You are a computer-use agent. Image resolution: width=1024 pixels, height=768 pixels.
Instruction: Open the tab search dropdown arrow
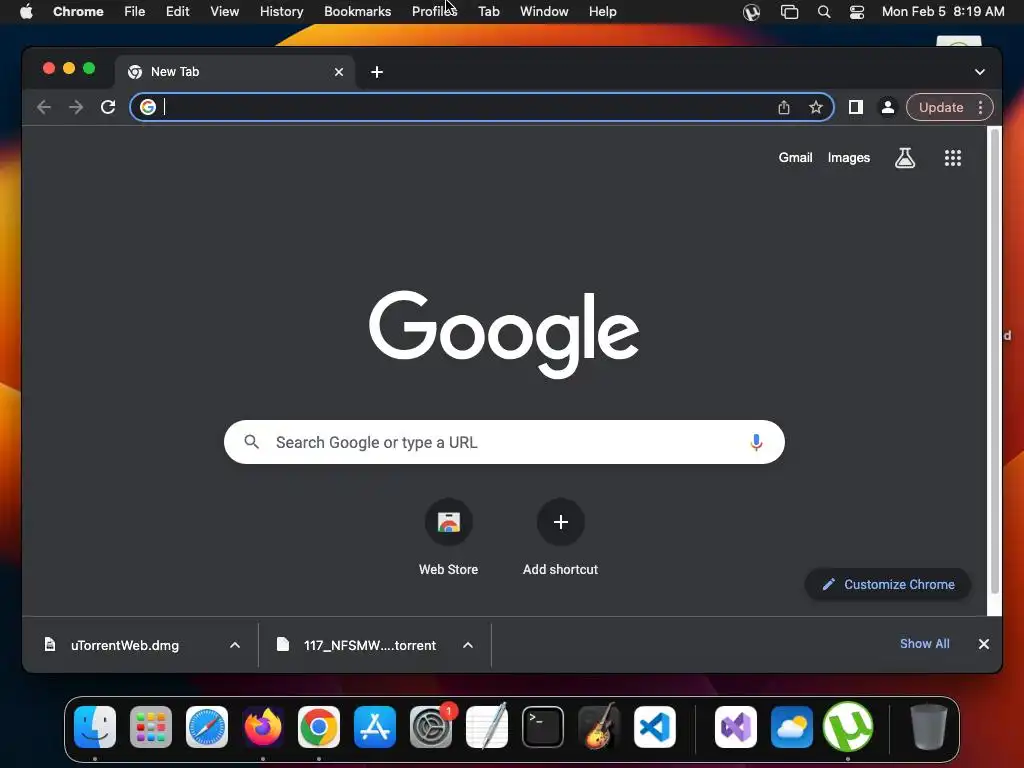click(x=980, y=72)
